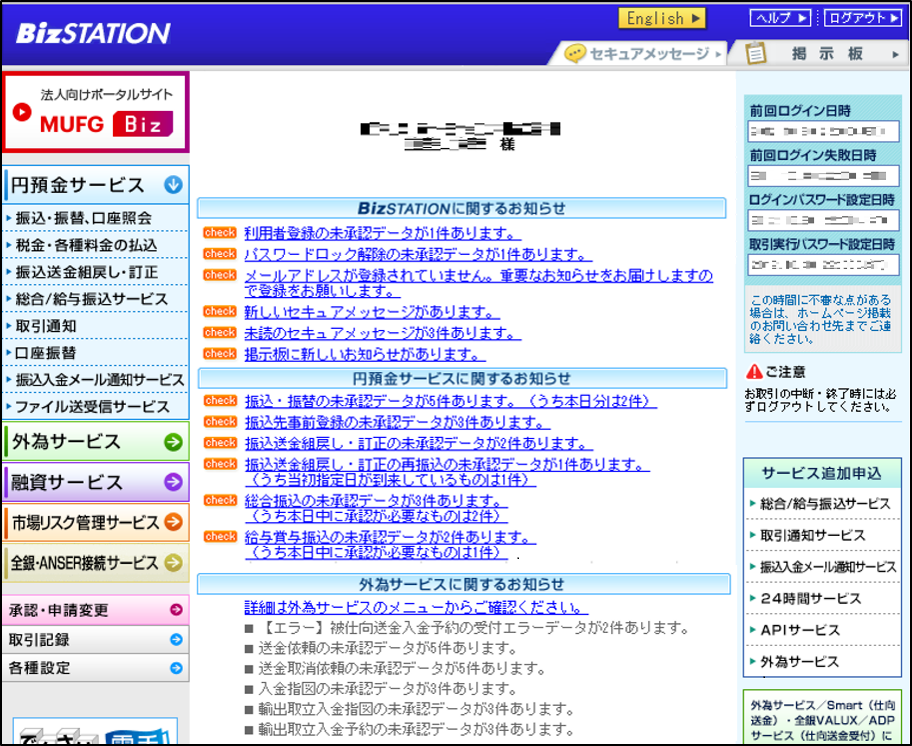Click check icon beside 訂正の未承認データが2件

point(220,442)
